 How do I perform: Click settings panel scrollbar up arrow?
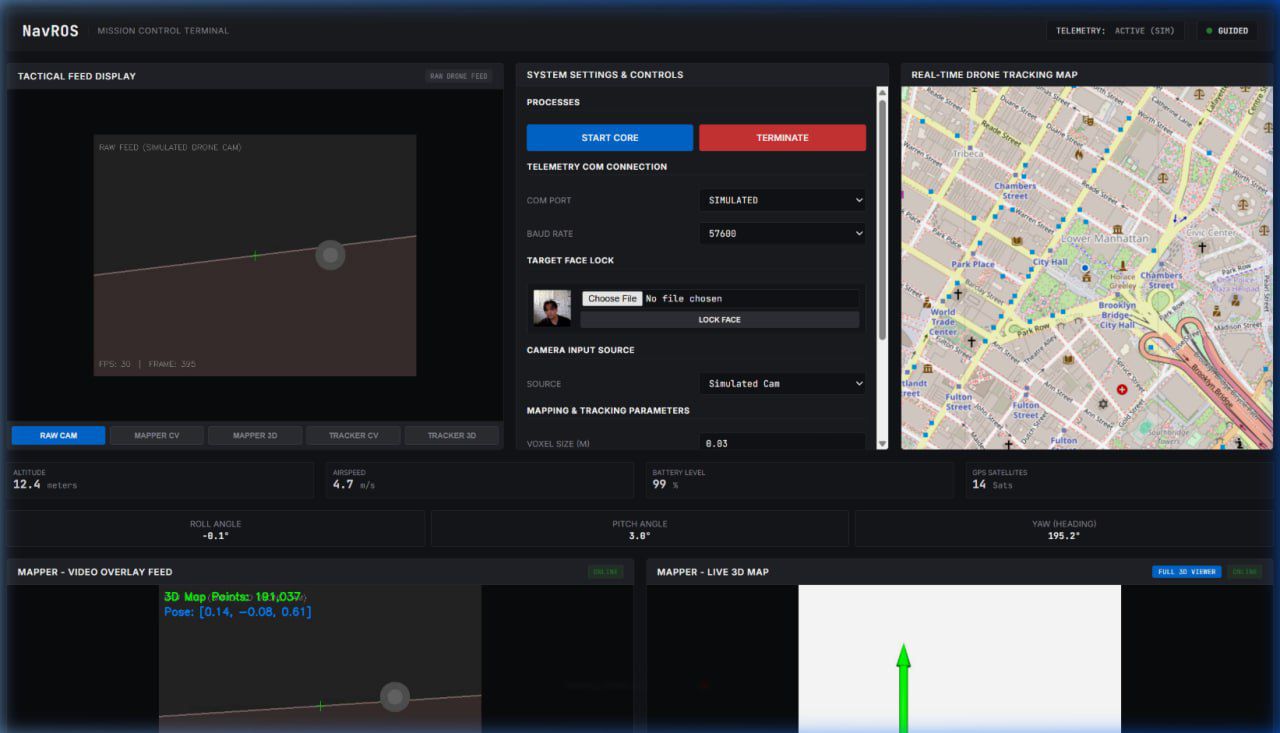882,93
